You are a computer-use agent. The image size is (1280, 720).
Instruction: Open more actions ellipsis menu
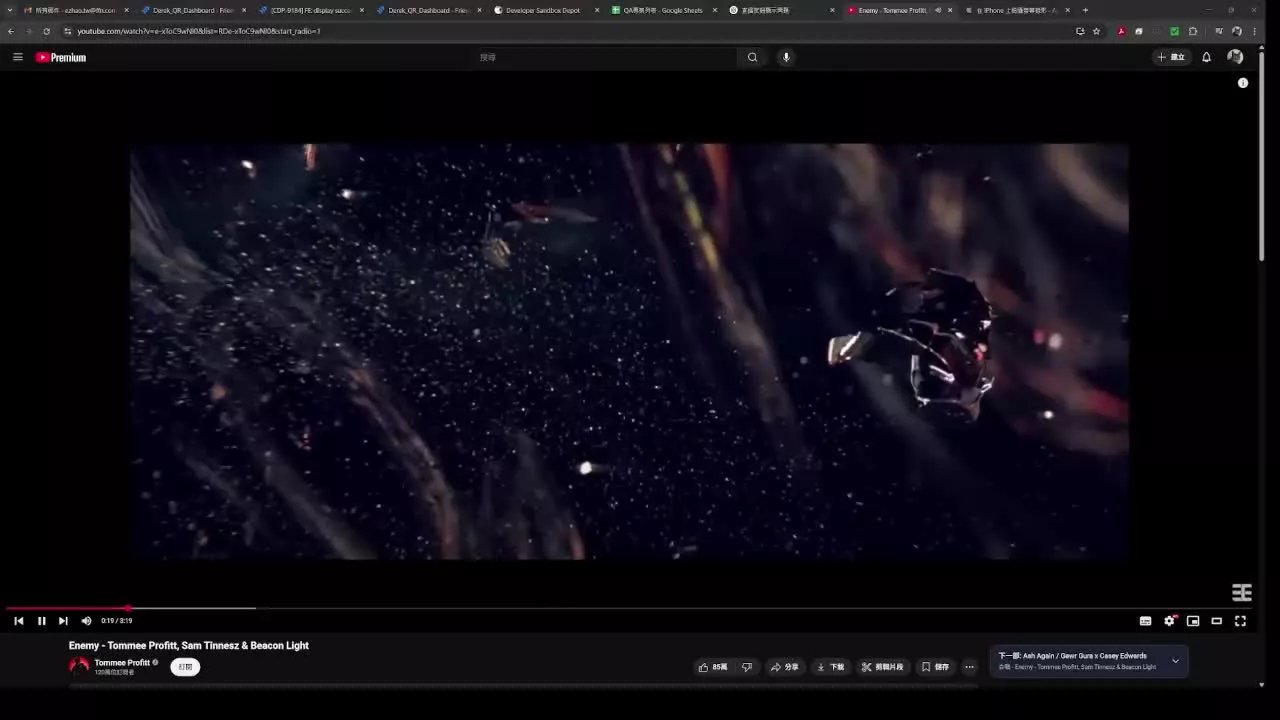(x=969, y=667)
